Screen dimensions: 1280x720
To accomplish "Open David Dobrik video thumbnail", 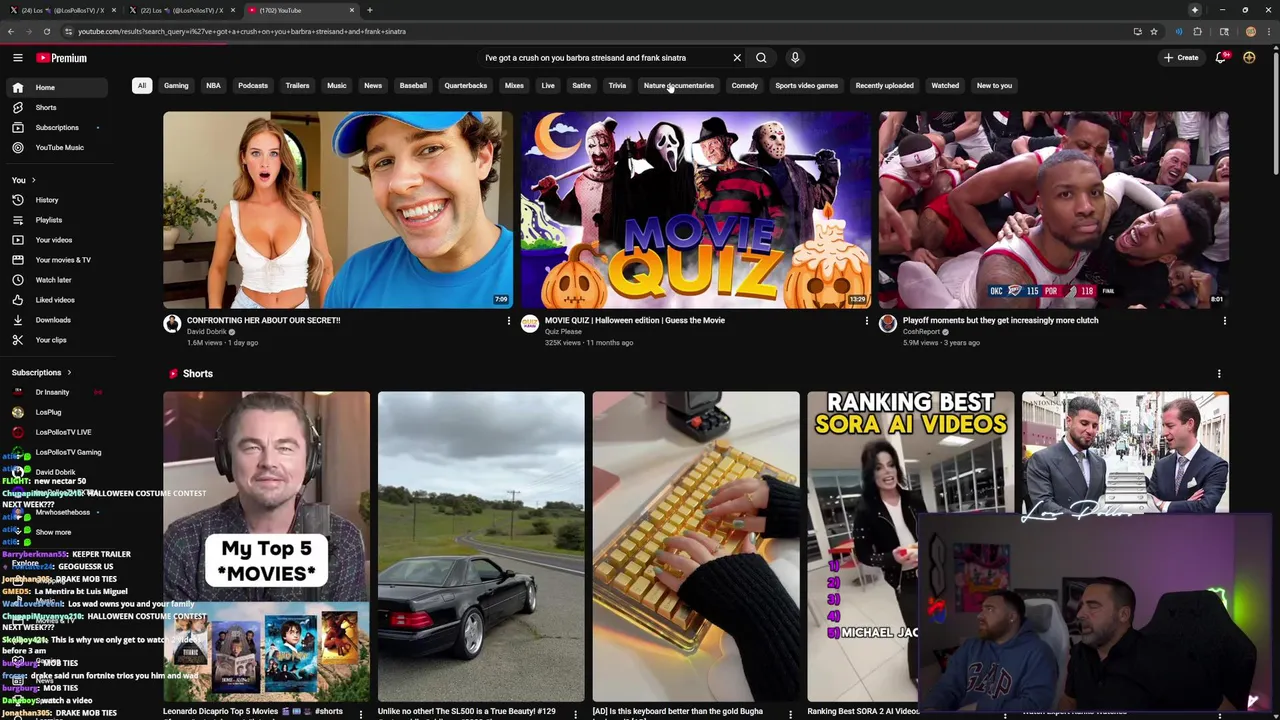I will [338, 210].
